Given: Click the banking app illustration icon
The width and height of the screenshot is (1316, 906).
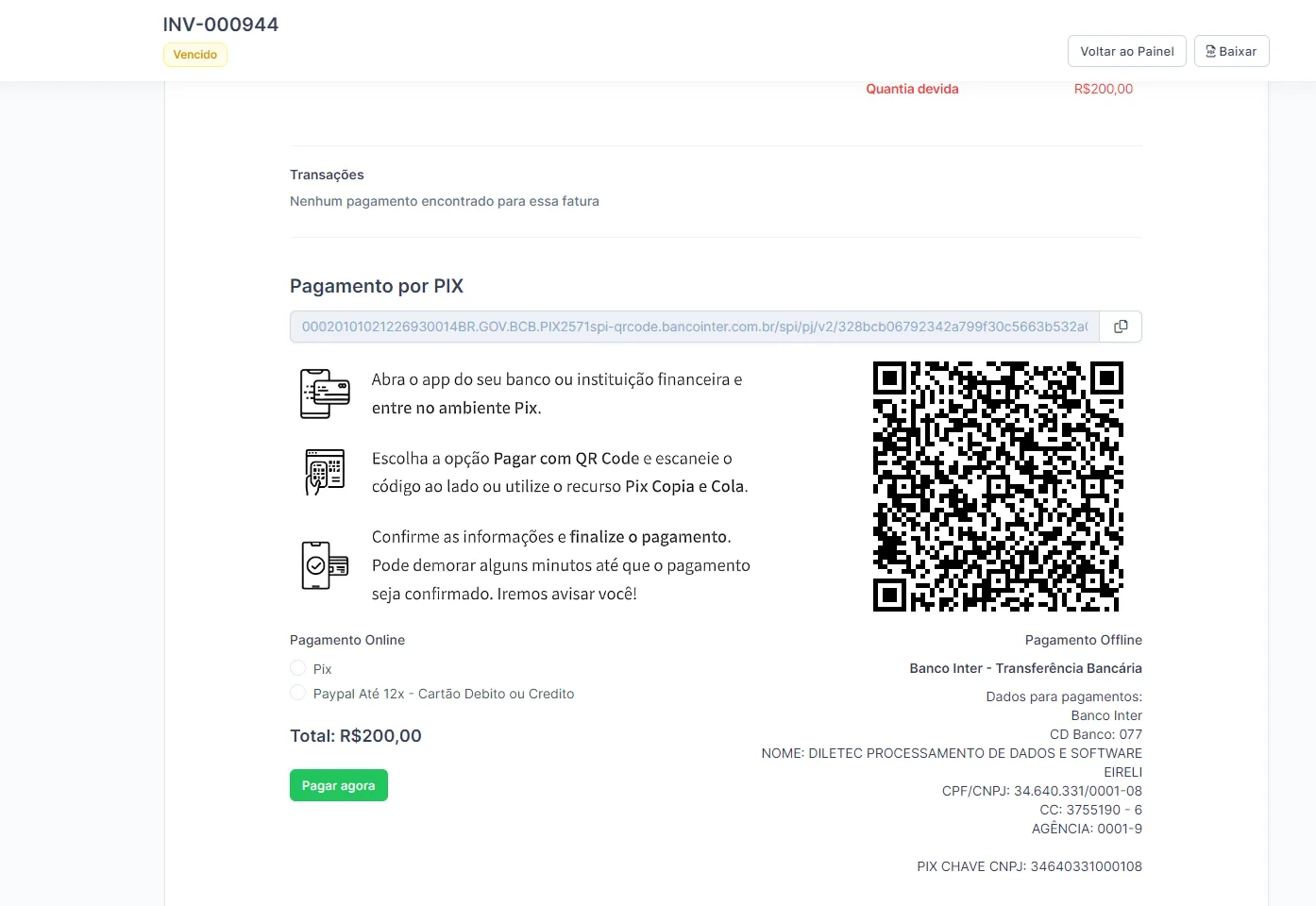Looking at the screenshot, I should coord(325,394).
